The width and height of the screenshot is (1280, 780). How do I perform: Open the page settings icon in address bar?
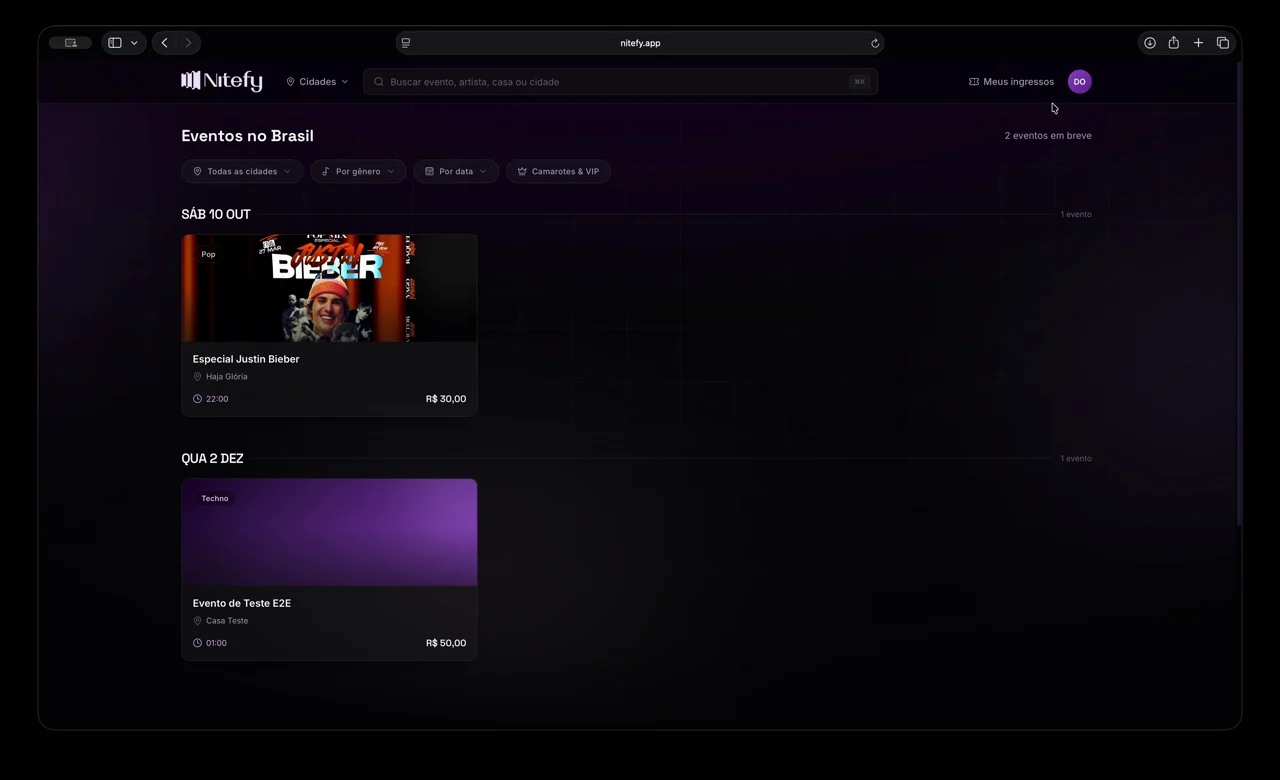tap(405, 43)
